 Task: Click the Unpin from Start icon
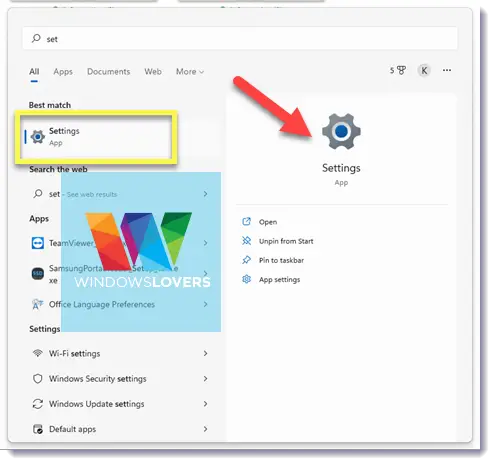coord(246,241)
